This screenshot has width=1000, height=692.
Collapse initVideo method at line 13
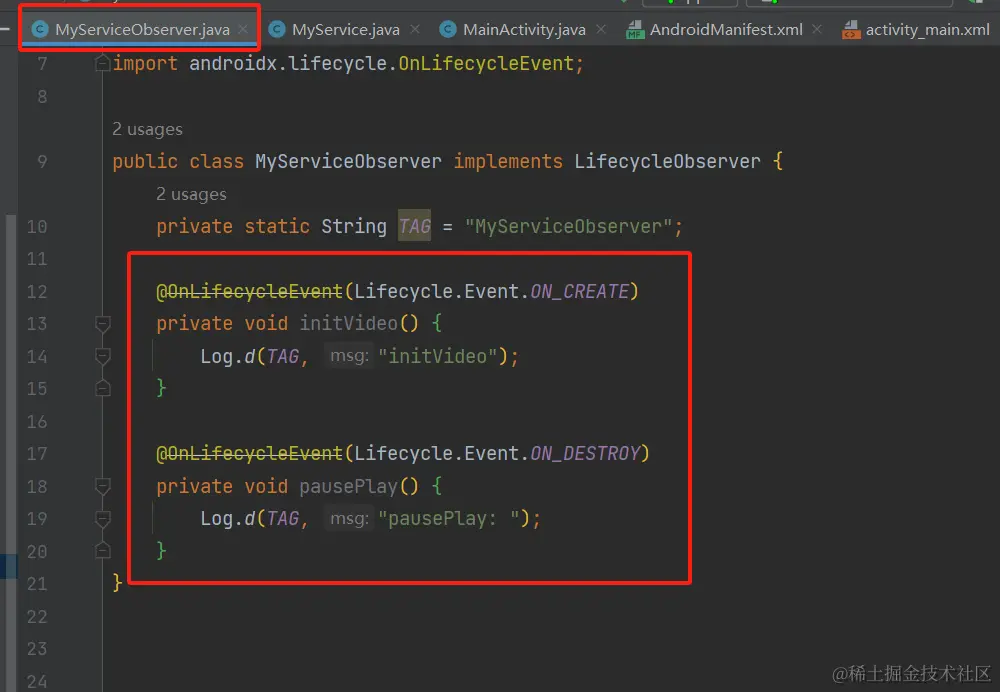[103, 324]
